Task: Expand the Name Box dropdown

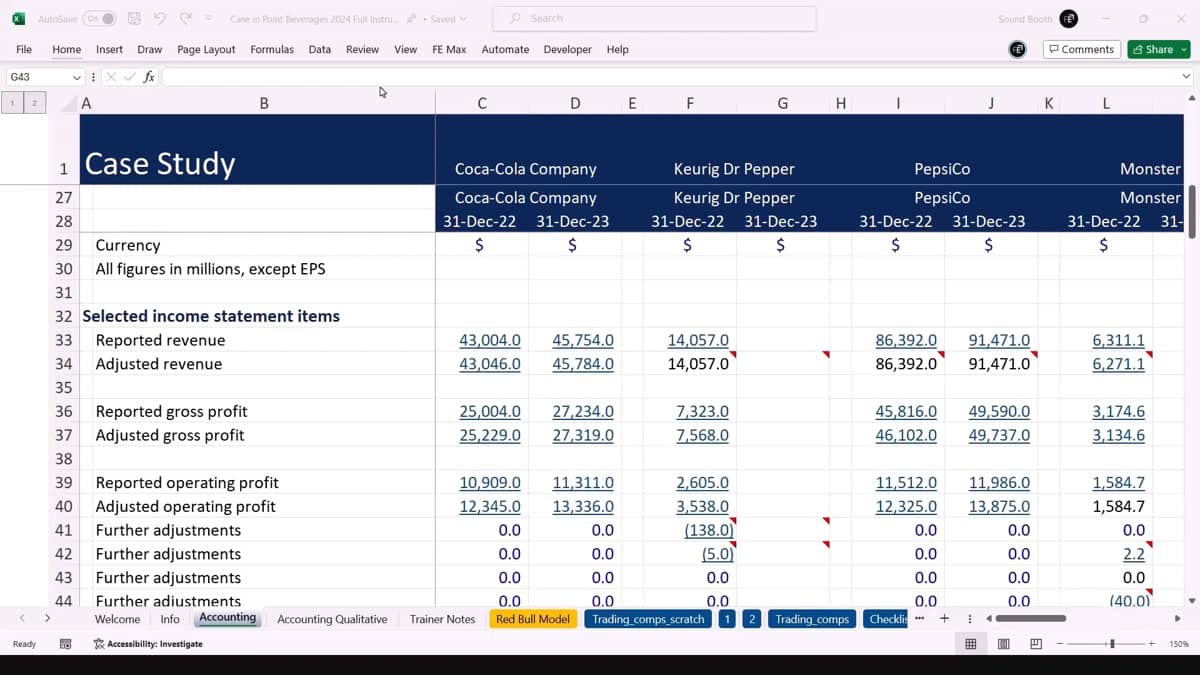Action: (x=76, y=77)
